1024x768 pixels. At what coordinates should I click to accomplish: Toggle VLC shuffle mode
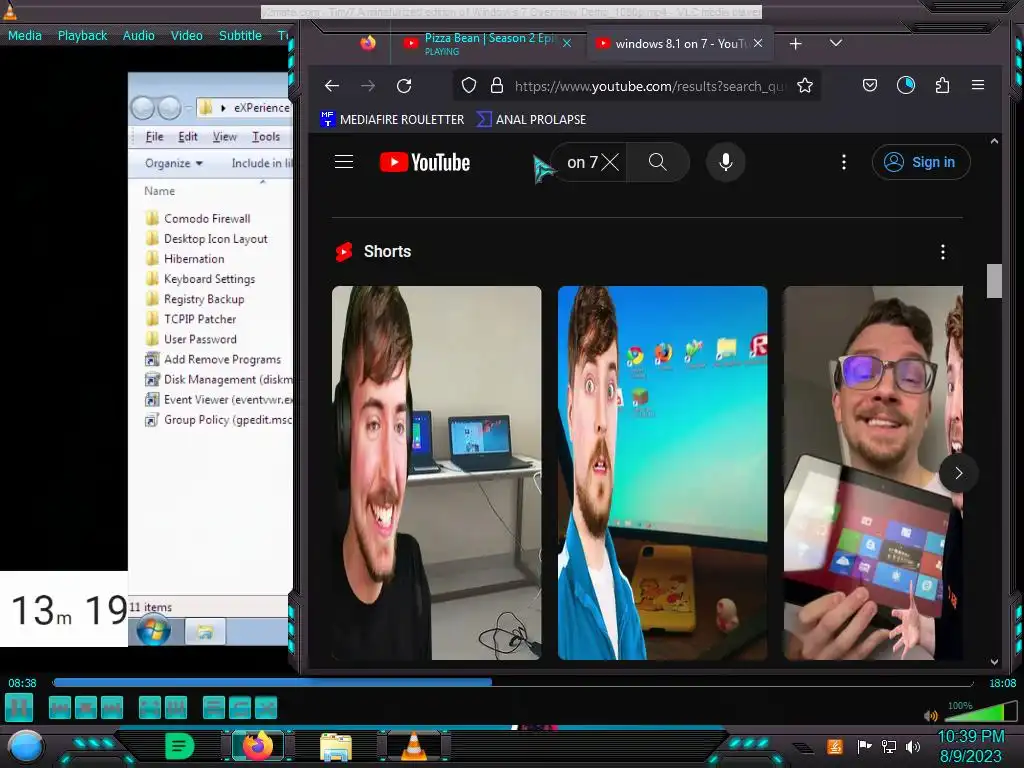pos(266,708)
